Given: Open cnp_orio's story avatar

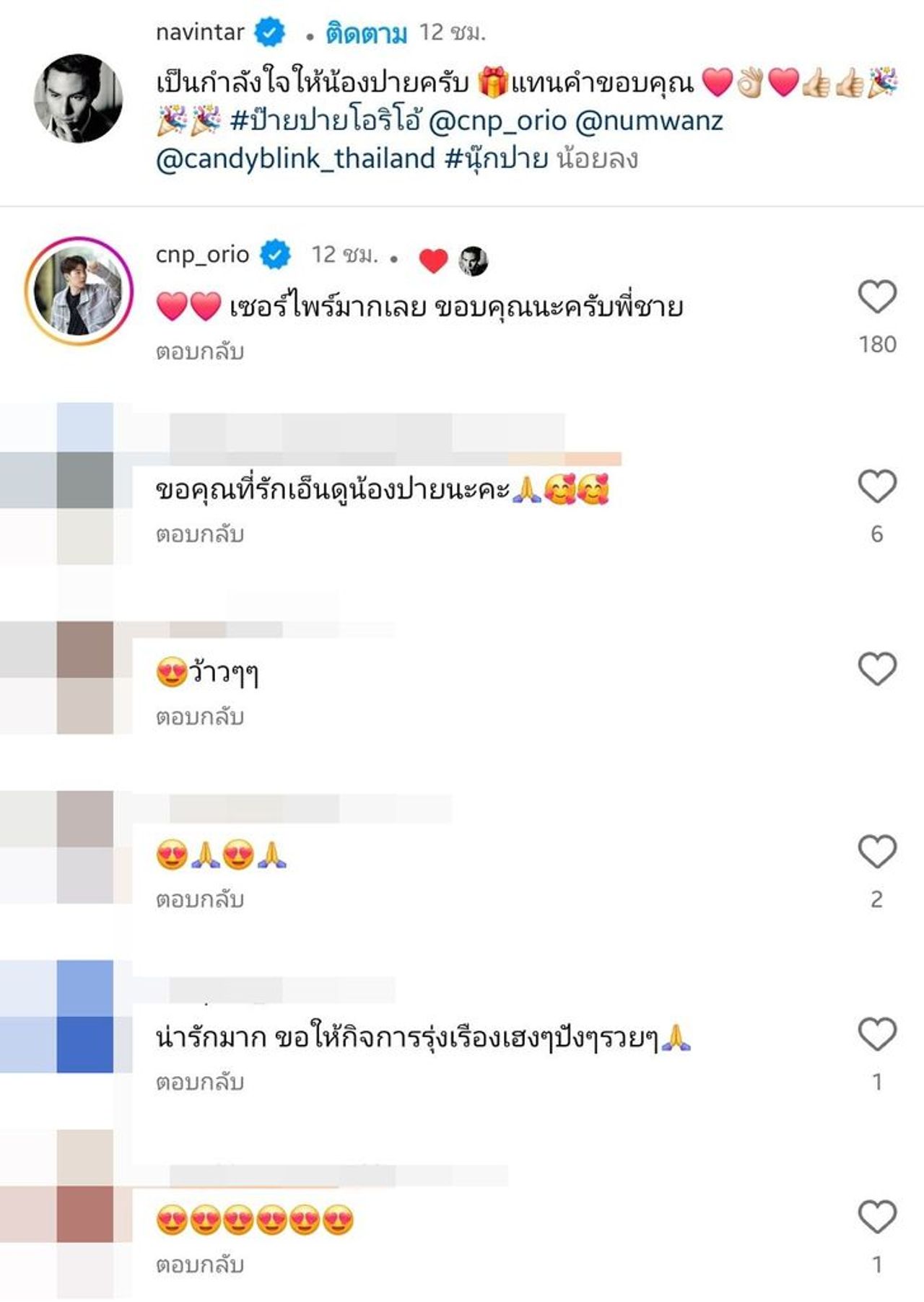Looking at the screenshot, I should click(x=79, y=291).
